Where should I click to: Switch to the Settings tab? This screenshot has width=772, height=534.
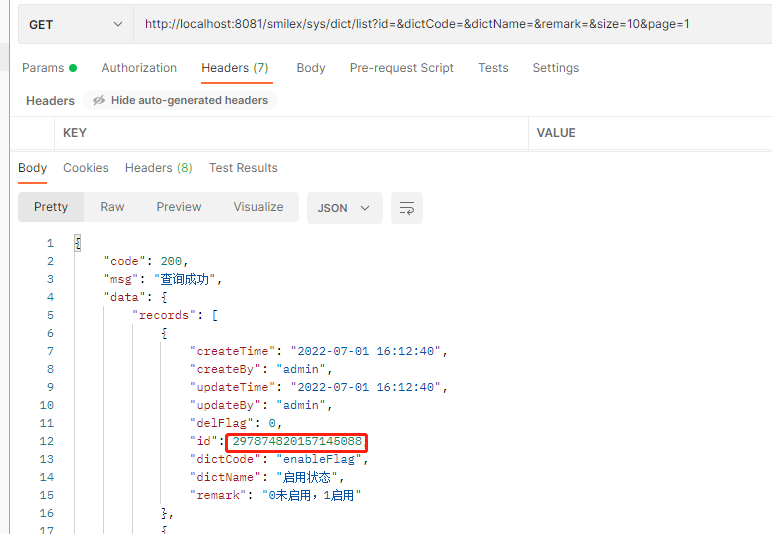point(555,68)
